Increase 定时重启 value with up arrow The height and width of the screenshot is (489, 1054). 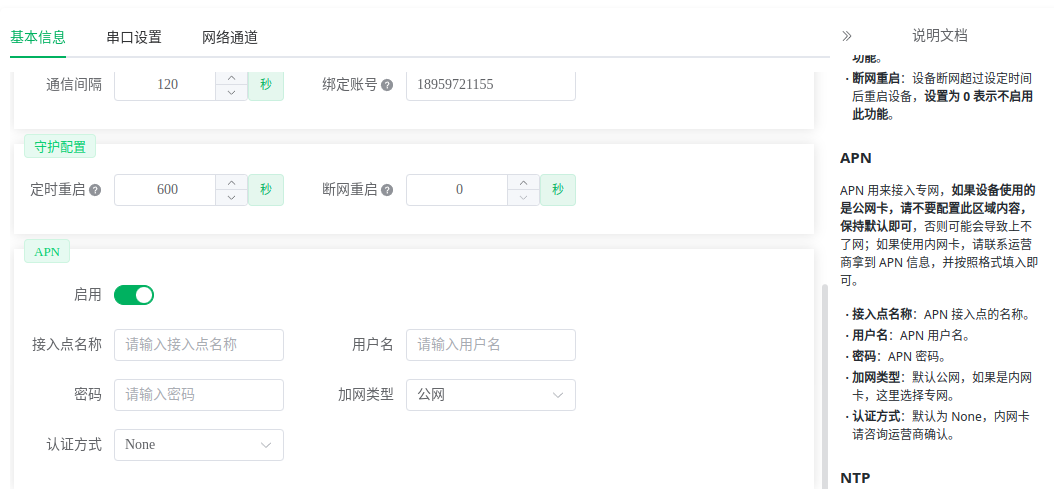[231, 182]
